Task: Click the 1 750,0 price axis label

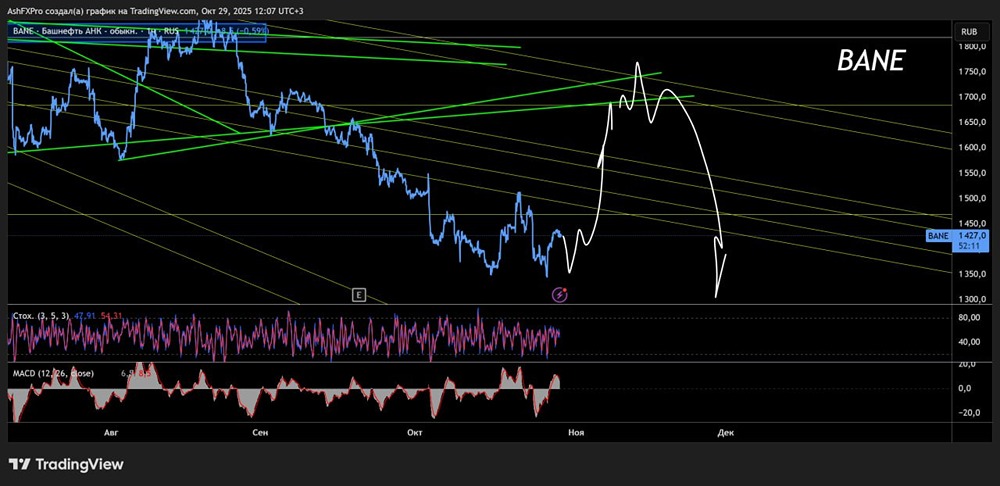Action: click(x=973, y=71)
